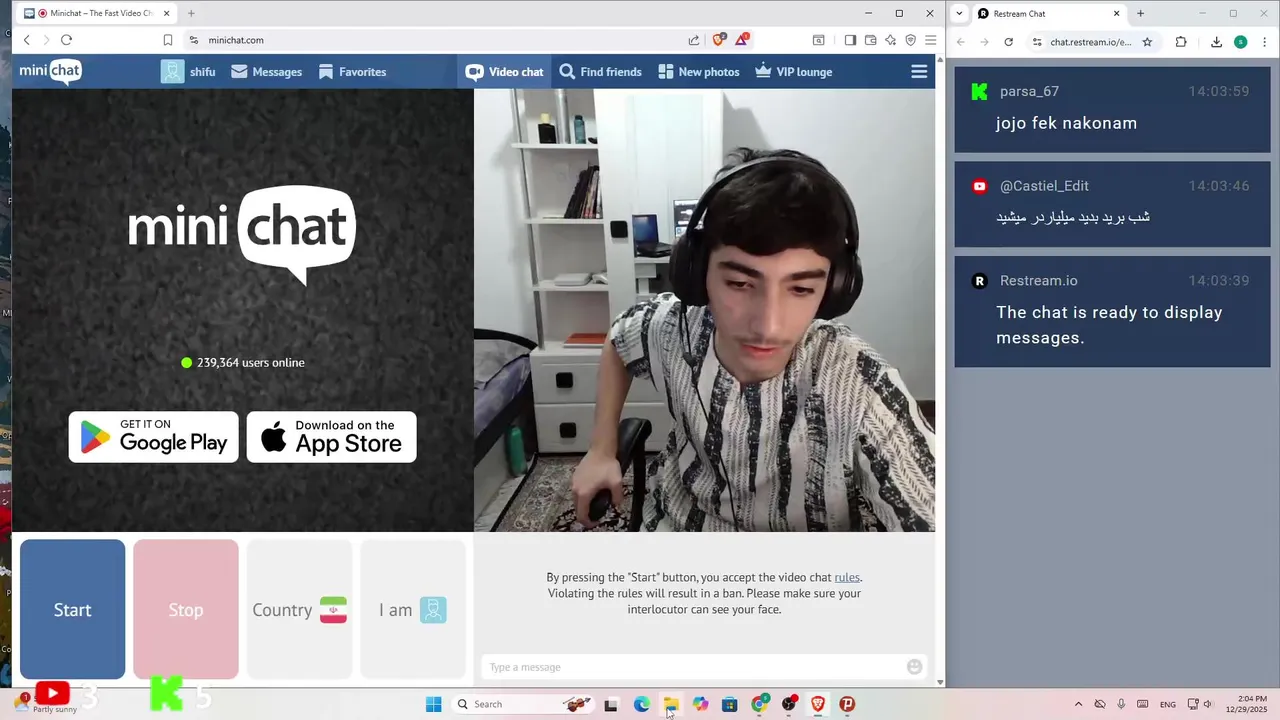Viewport: 1280px width, 720px height.
Task: Open Chrome profile avatar S
Action: pyautogui.click(x=1240, y=42)
